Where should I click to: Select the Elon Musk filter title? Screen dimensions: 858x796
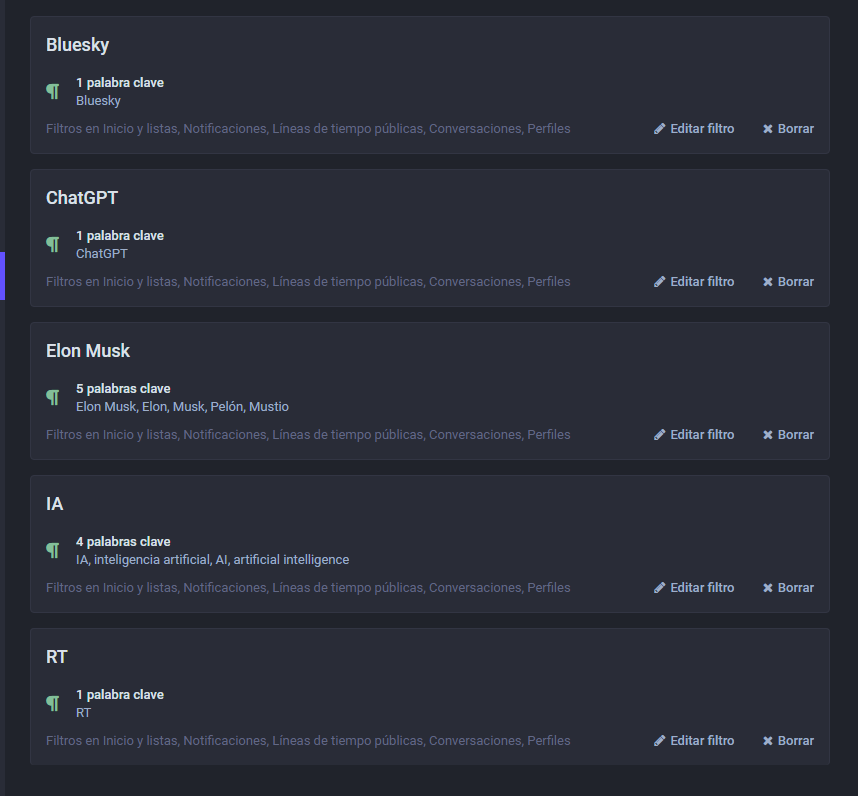click(88, 351)
